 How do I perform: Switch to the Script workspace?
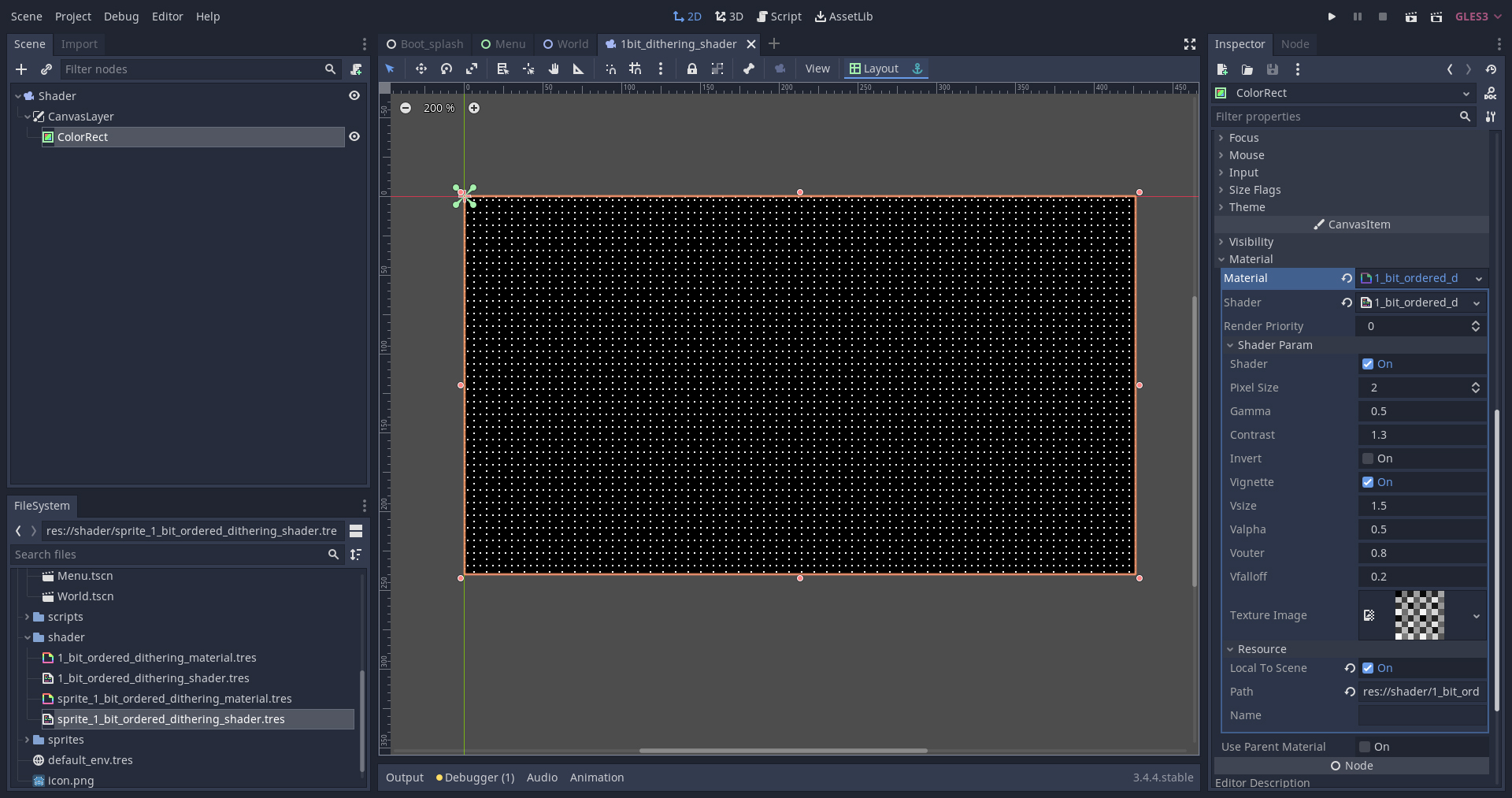[780, 17]
